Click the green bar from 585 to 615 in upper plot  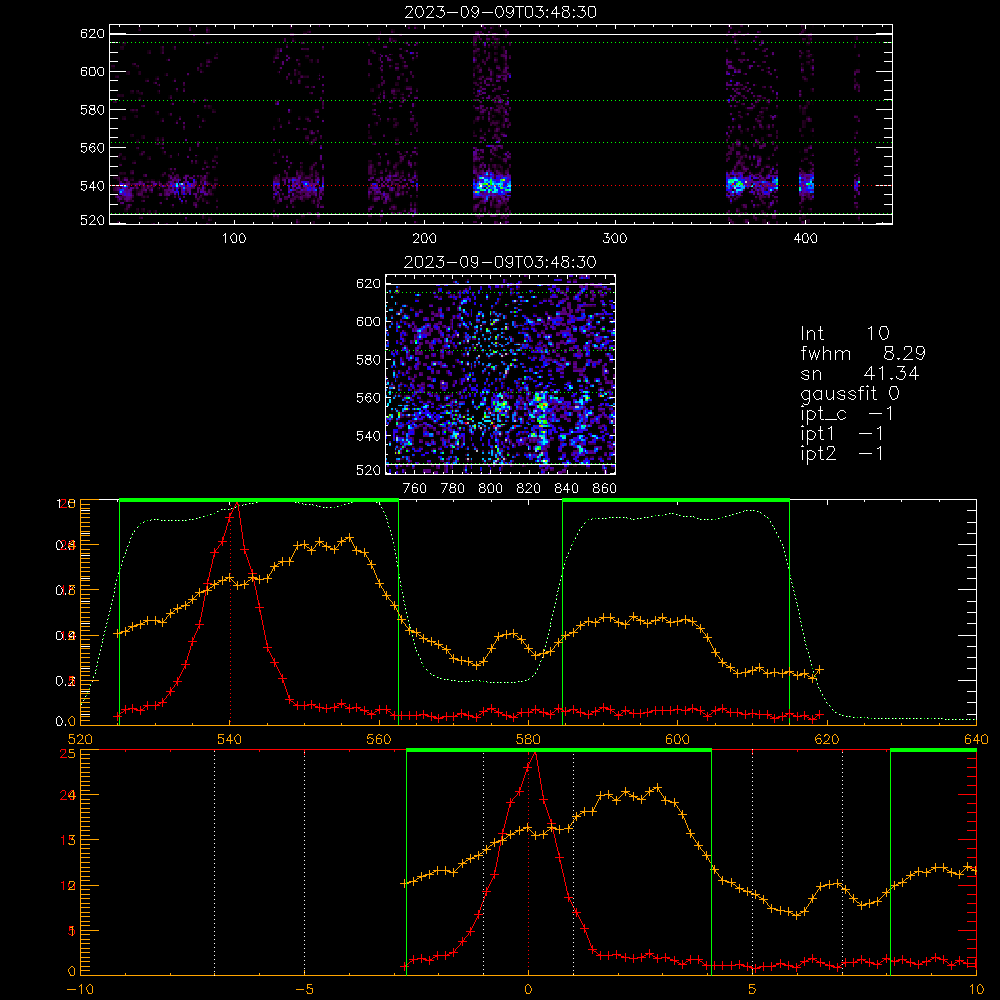coord(676,500)
